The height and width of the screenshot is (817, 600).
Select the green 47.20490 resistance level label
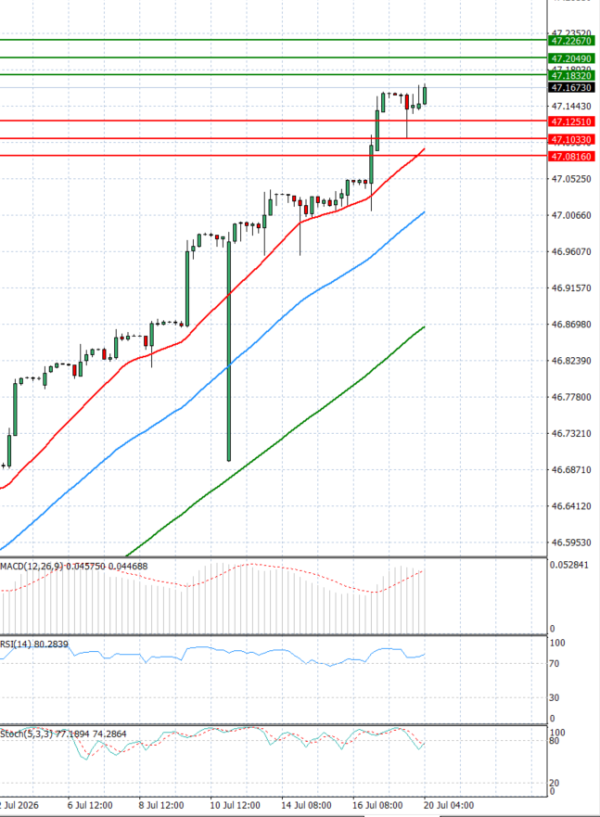[x=571, y=58]
